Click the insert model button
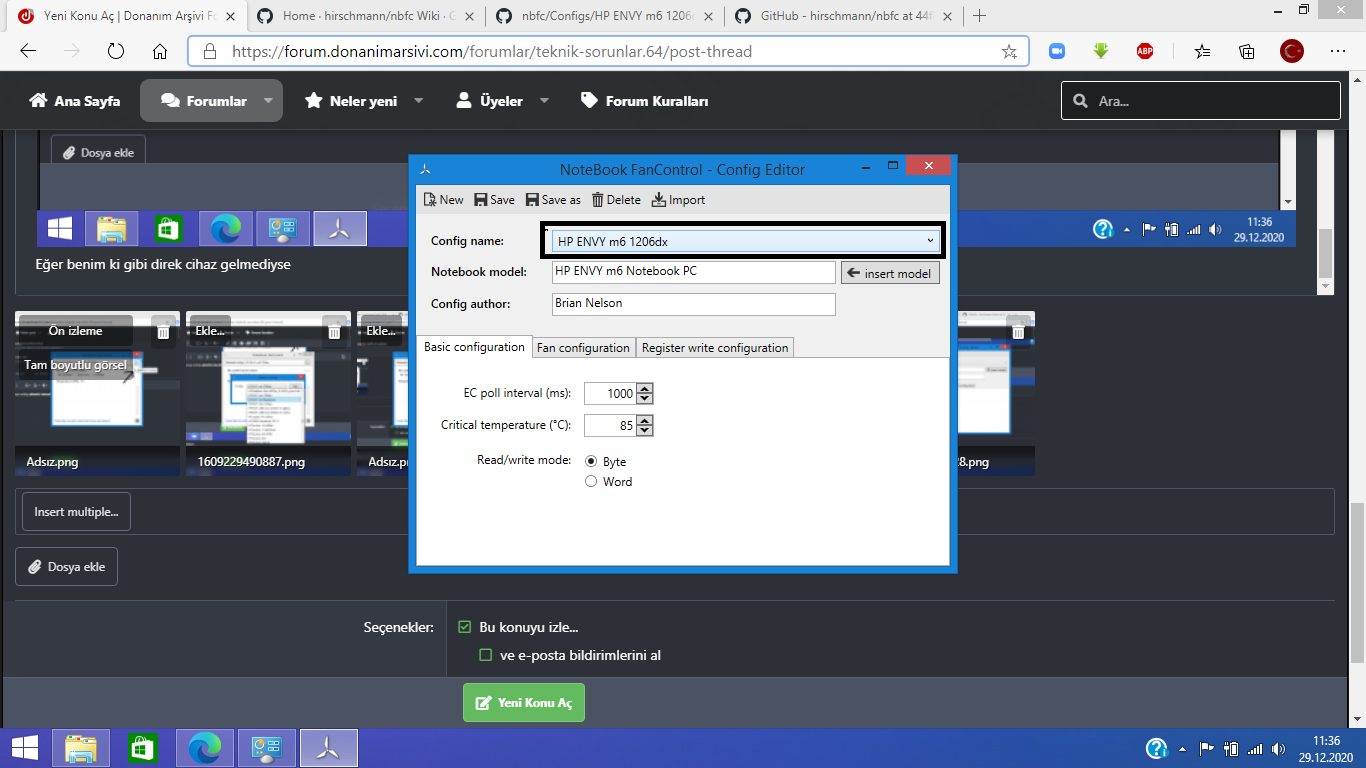The width and height of the screenshot is (1366, 768). pyautogui.click(x=890, y=273)
